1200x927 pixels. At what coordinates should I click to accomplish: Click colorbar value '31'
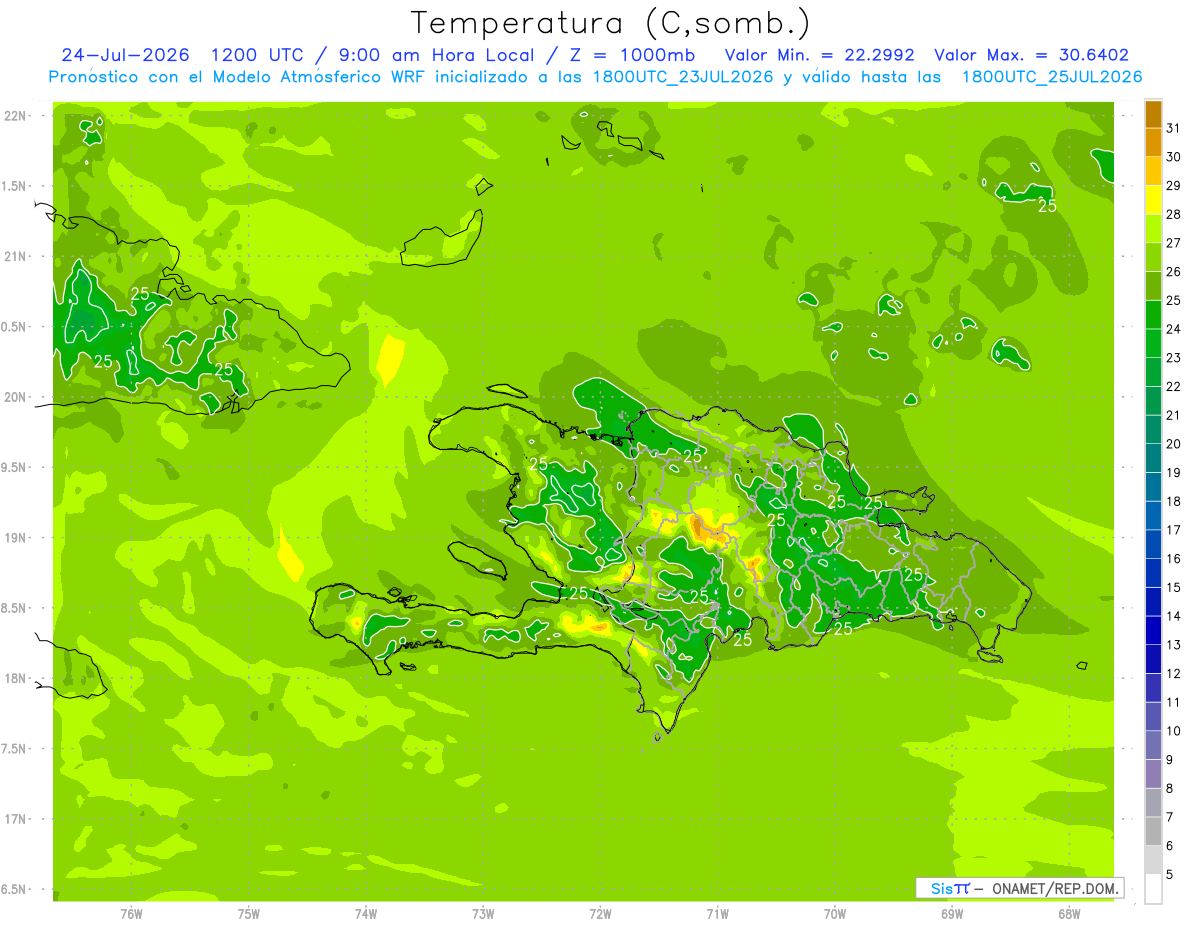point(1174,128)
